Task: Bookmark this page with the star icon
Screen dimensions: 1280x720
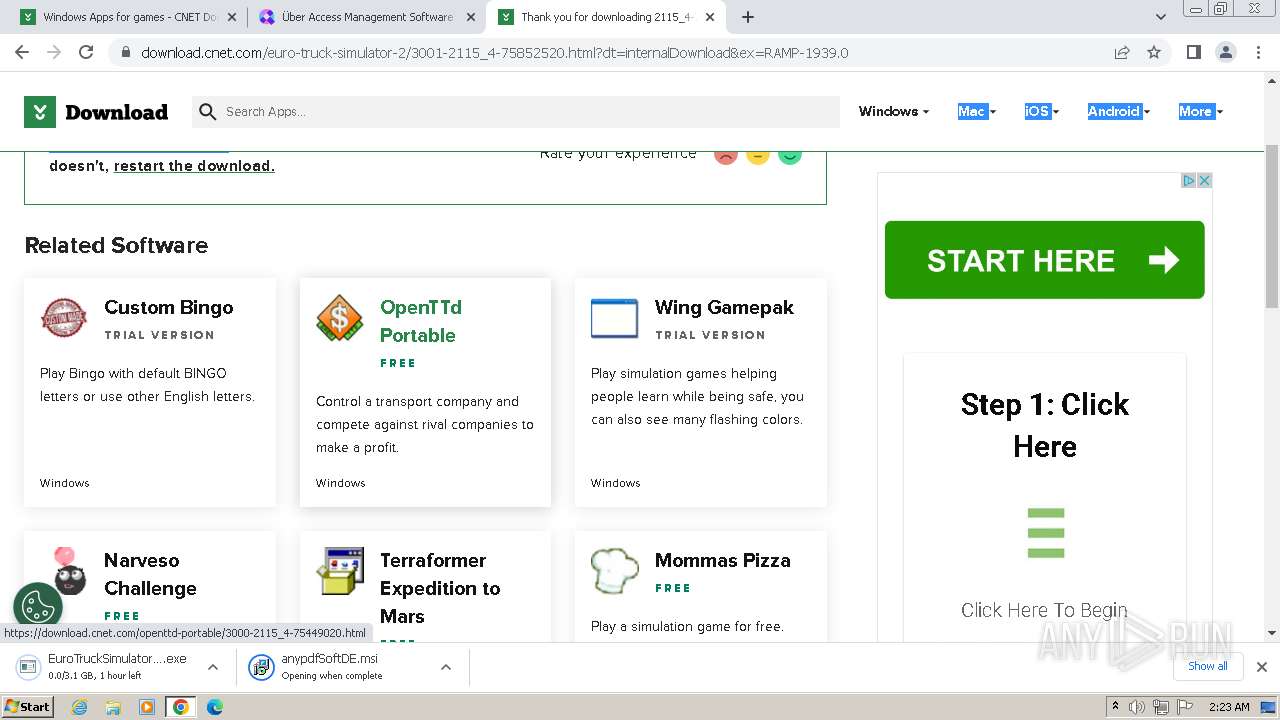Action: click(x=1154, y=52)
